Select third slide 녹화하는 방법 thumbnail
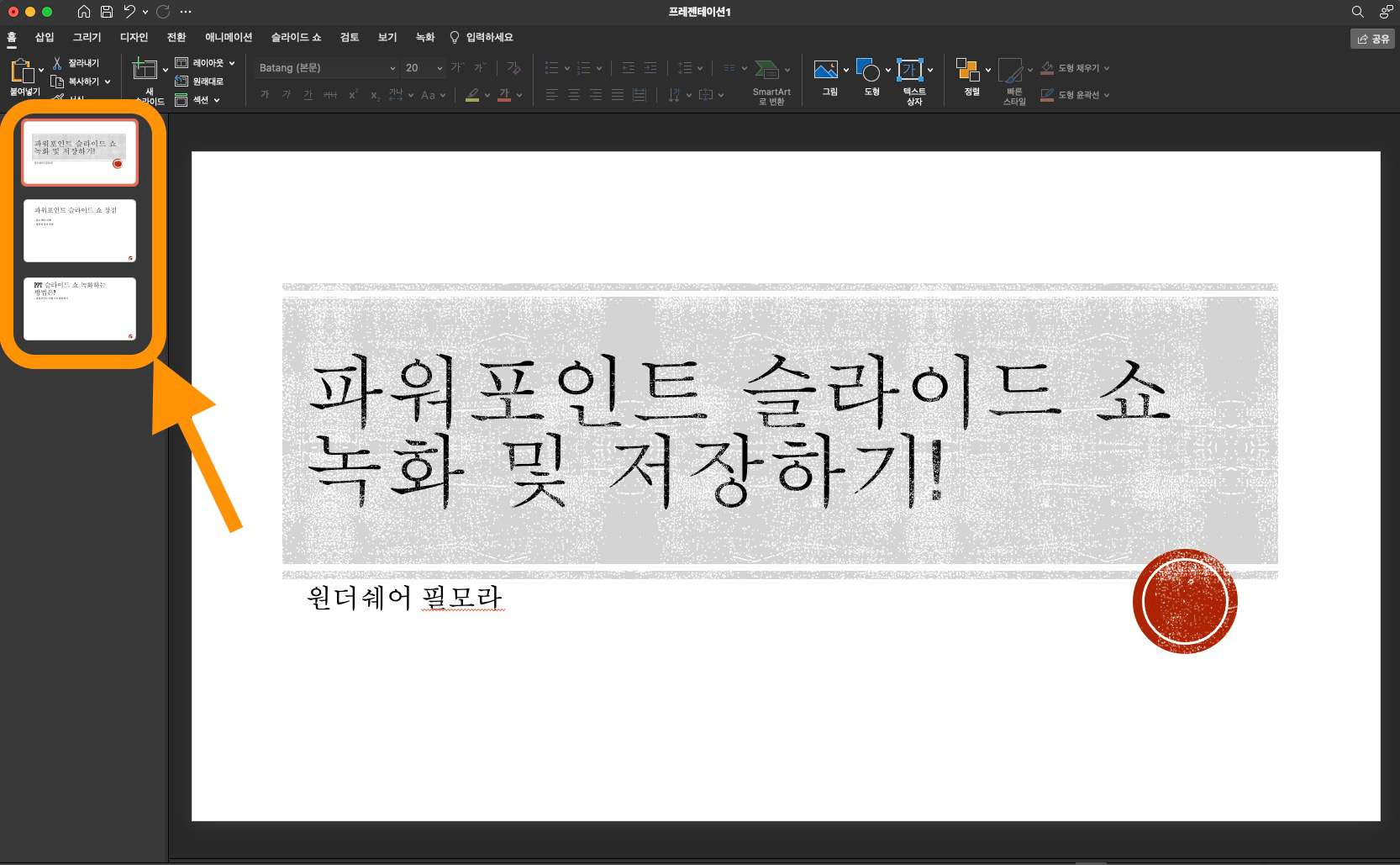 click(80, 309)
